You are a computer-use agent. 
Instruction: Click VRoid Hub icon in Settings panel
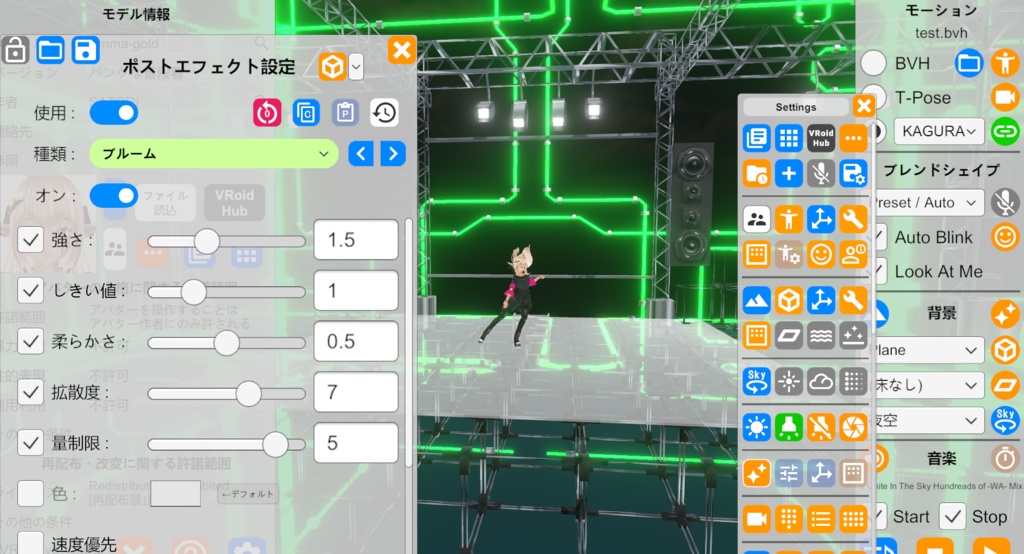click(x=821, y=138)
